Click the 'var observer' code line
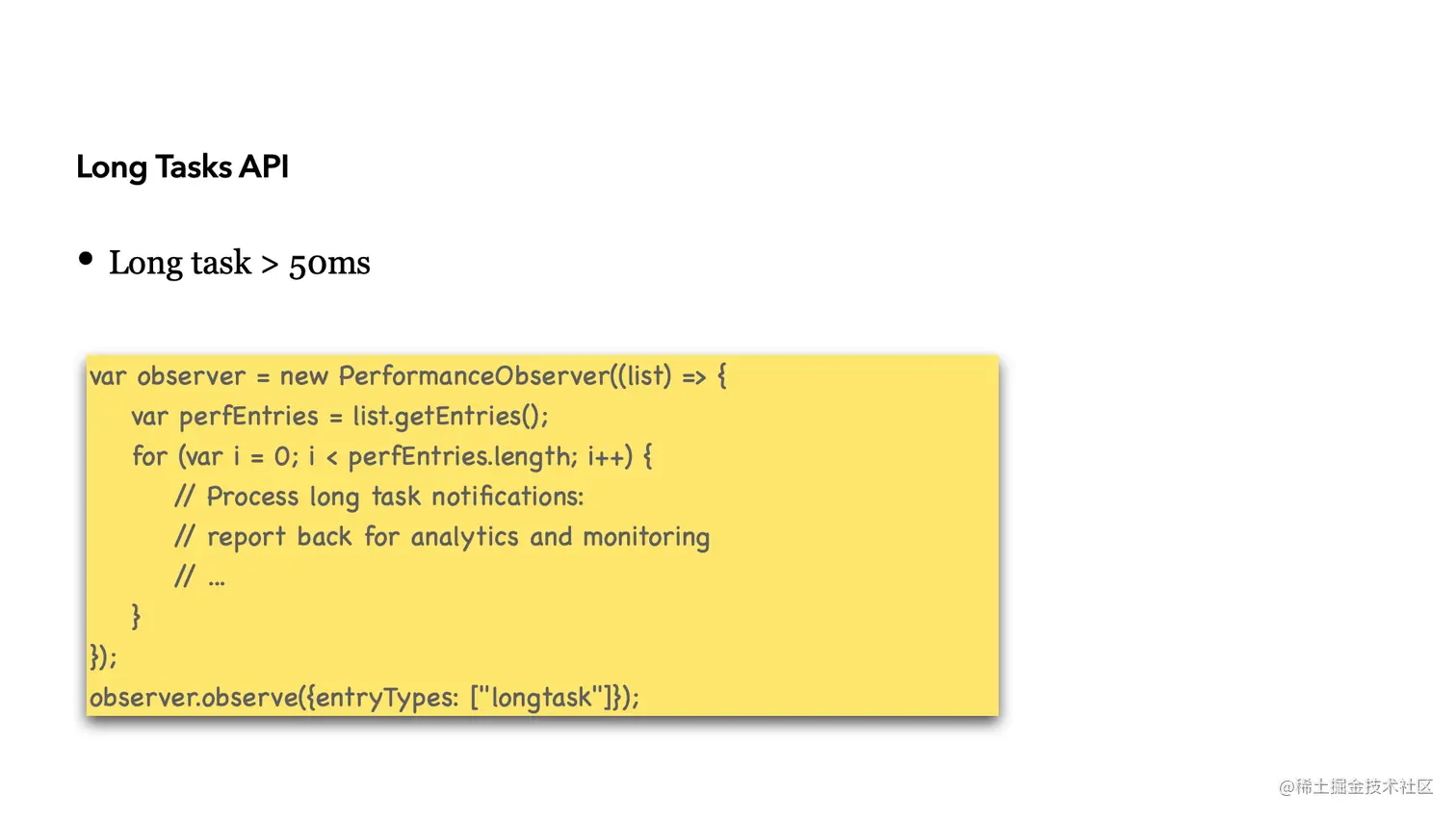This screenshot has height=819, width=1456. (x=408, y=375)
